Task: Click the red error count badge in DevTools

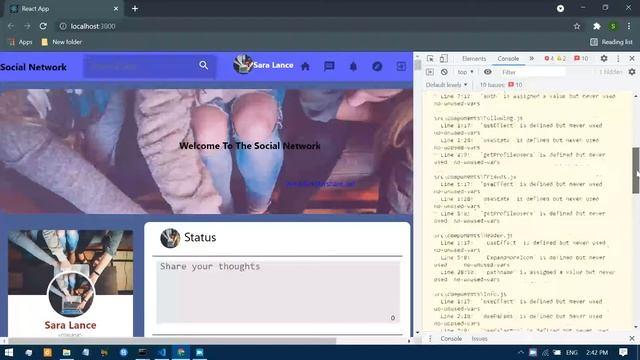Action: (x=549, y=59)
